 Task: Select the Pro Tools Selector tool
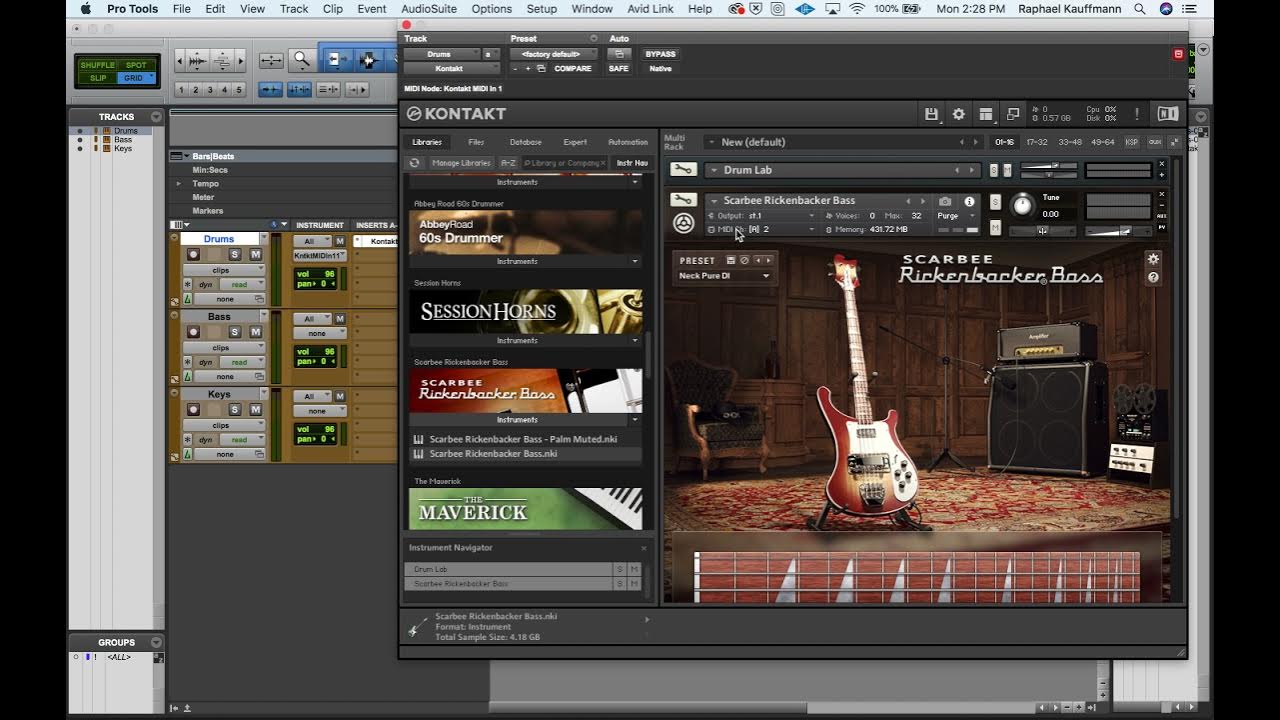point(367,61)
